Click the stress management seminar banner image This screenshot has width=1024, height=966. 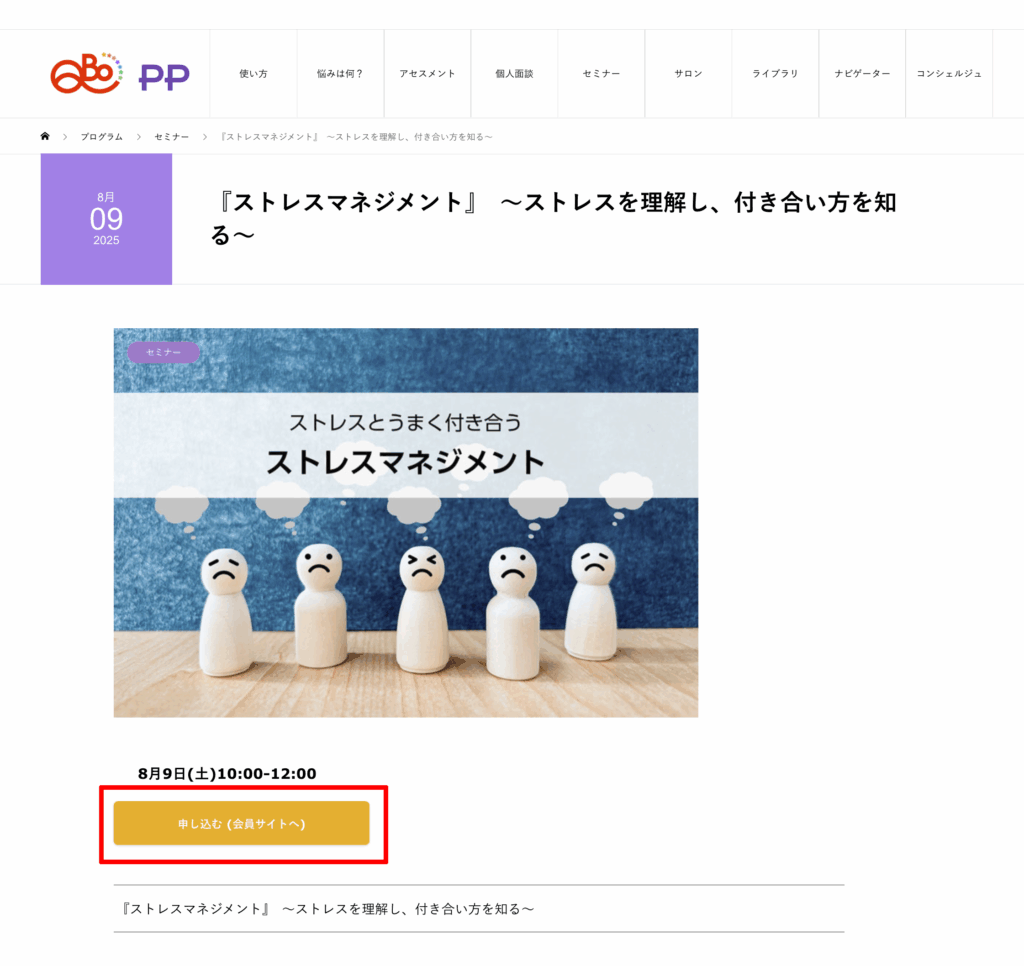406,523
